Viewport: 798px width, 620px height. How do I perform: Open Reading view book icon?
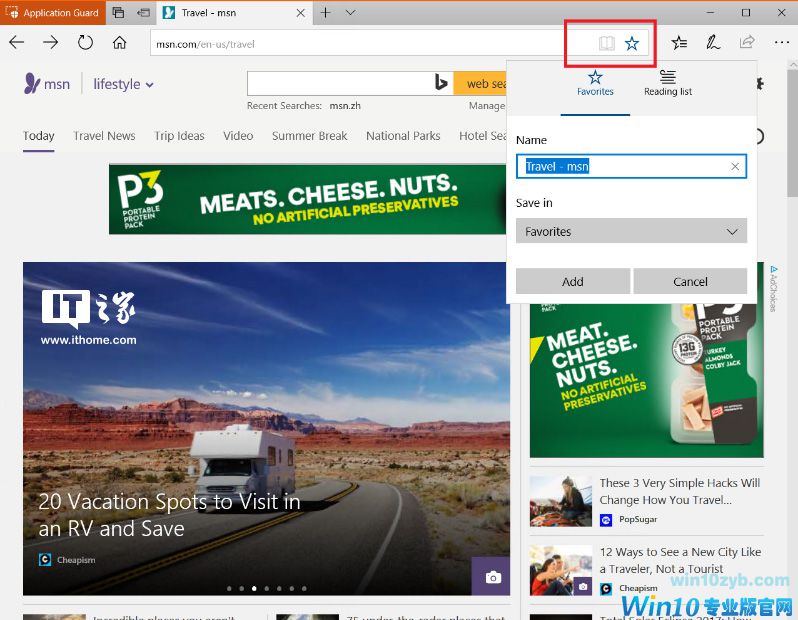coord(606,44)
